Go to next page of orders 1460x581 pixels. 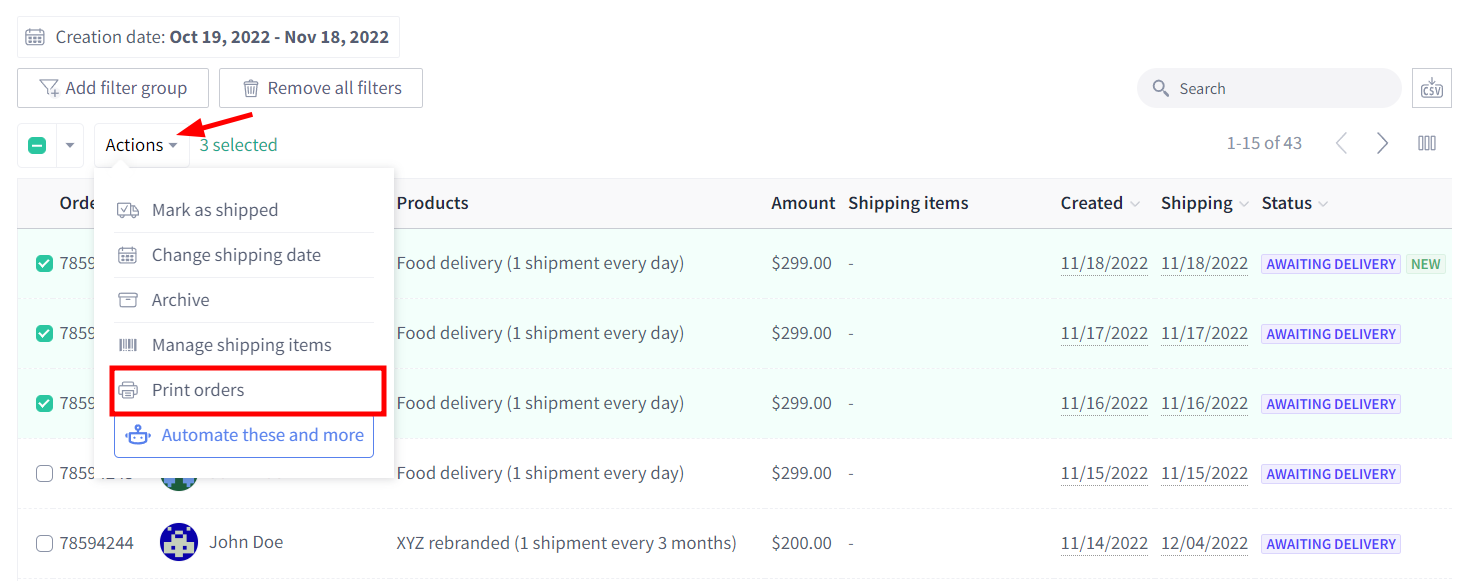point(1382,143)
